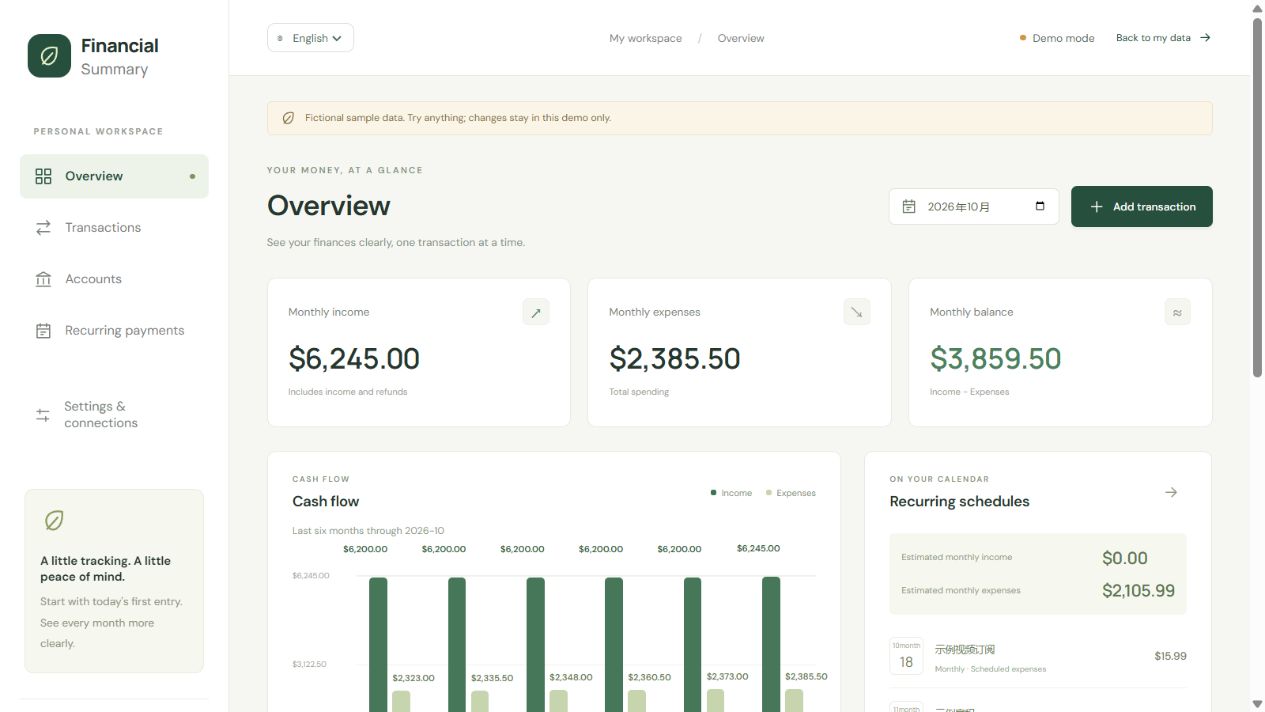The width and height of the screenshot is (1265, 712).
Task: Click scrollbar down arrow
Action: coord(1257,705)
